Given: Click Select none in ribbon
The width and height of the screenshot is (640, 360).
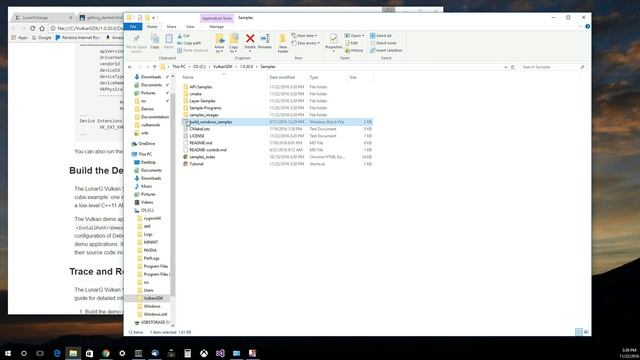Looking at the screenshot, I should pos(383,43).
